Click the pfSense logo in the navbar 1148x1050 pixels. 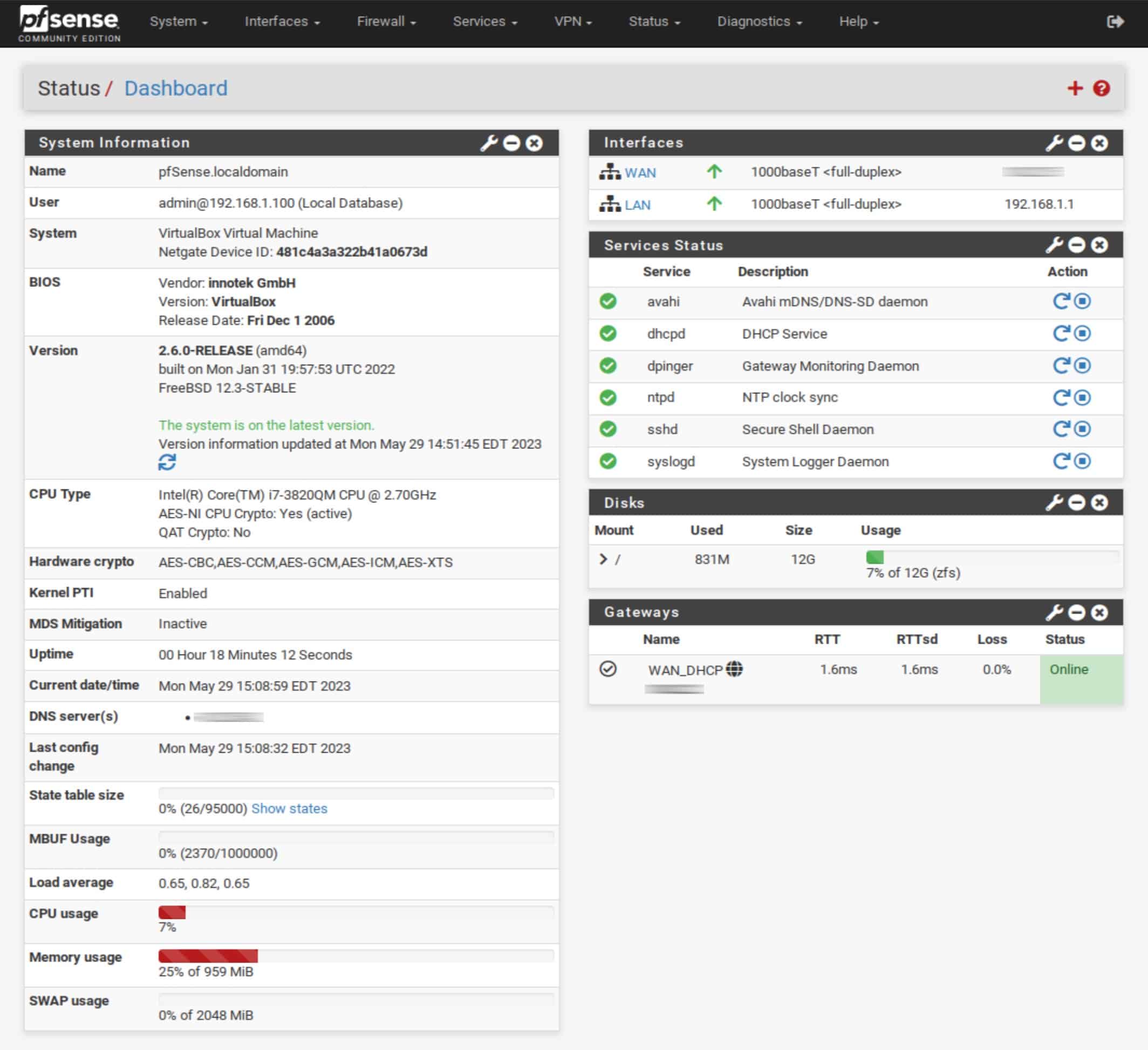point(69,23)
